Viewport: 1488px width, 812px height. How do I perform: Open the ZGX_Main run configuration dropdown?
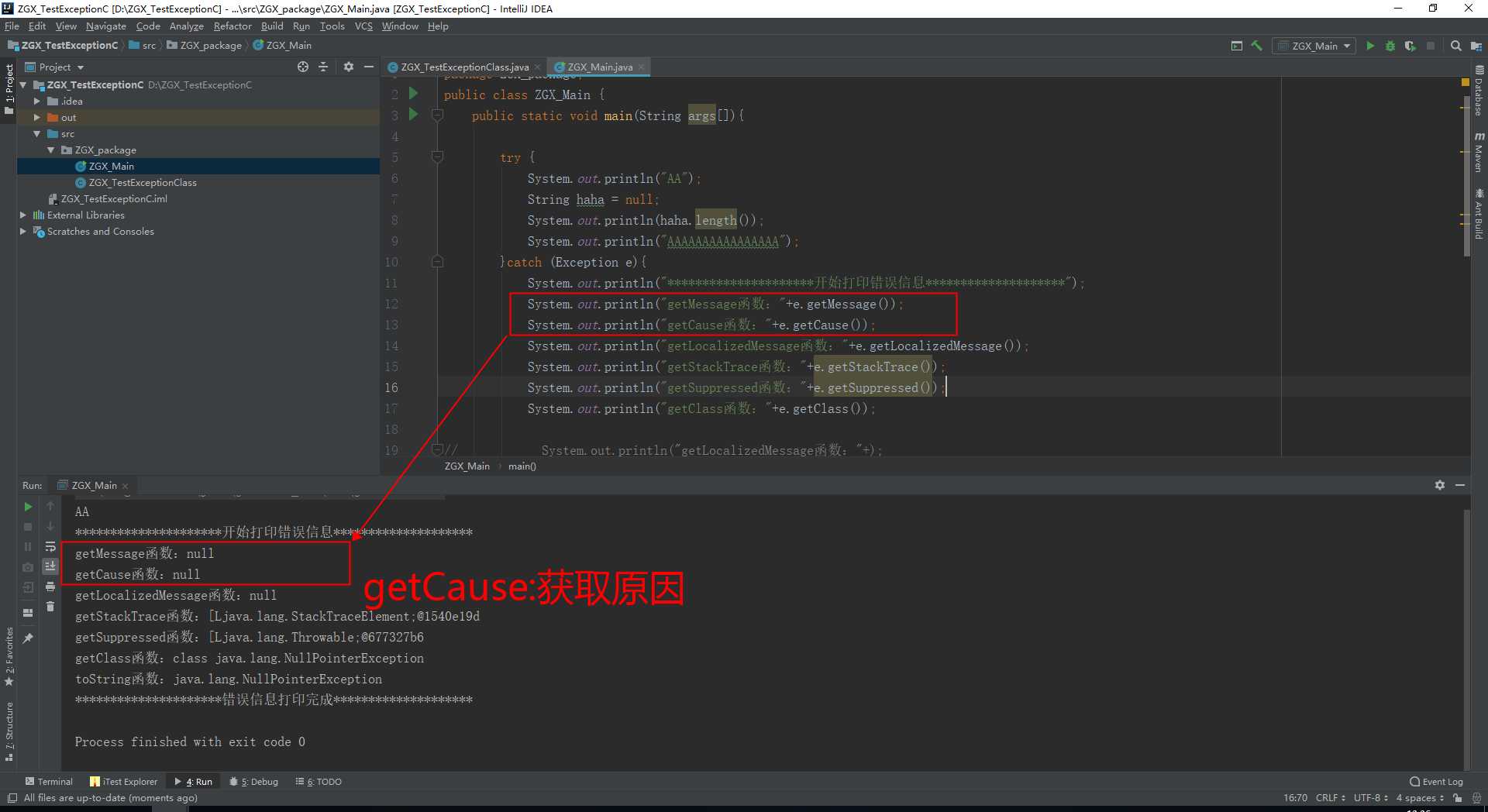pos(1315,46)
